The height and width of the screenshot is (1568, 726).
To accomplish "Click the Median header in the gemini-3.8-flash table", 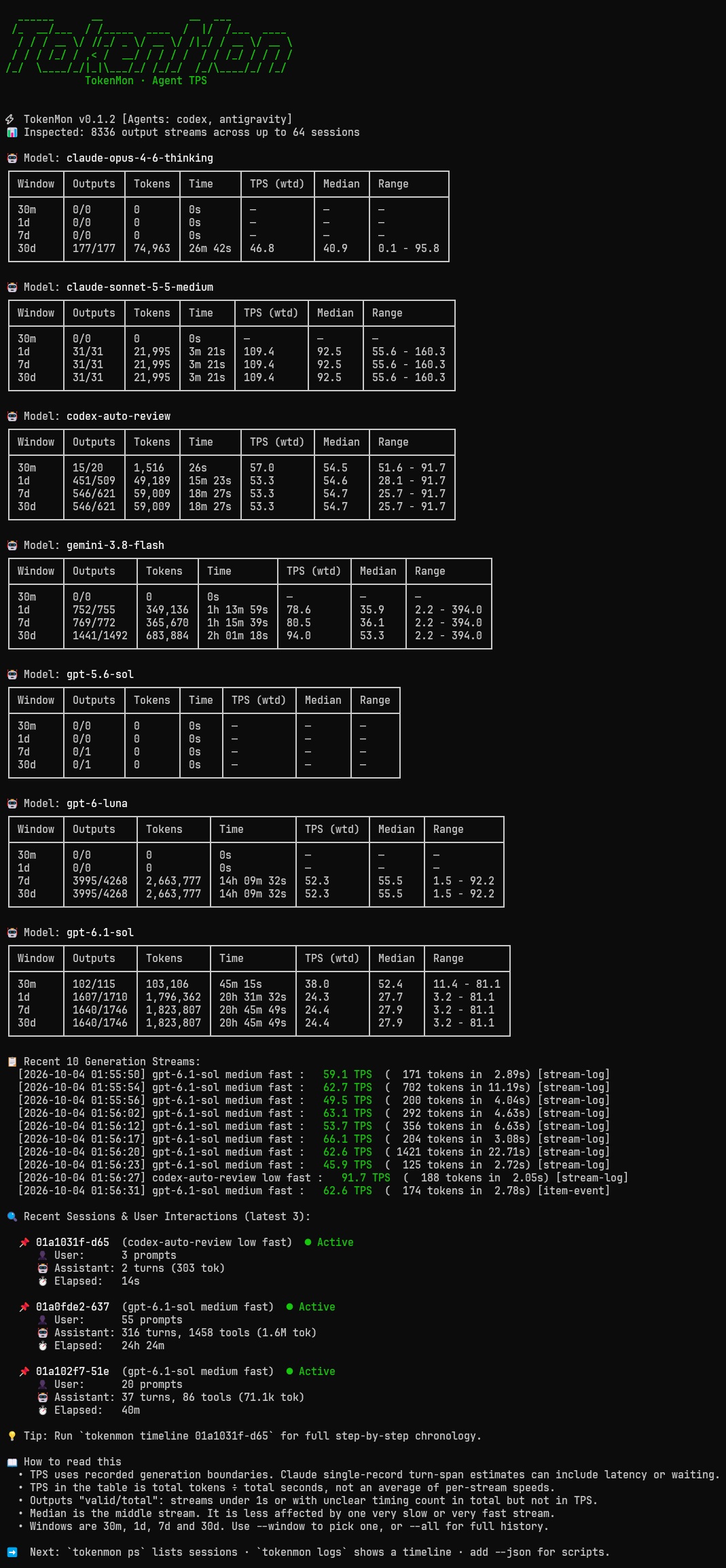I will (378, 571).
